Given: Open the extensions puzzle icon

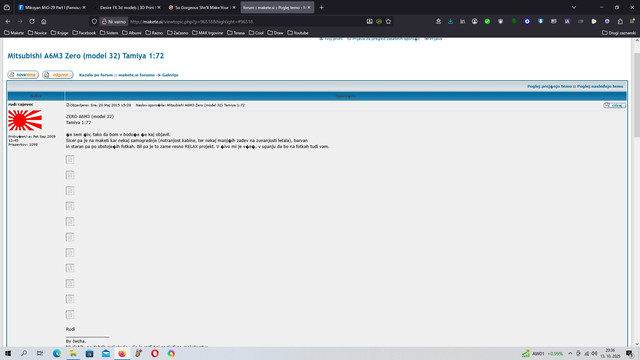Looking at the screenshot, I should 620,21.
